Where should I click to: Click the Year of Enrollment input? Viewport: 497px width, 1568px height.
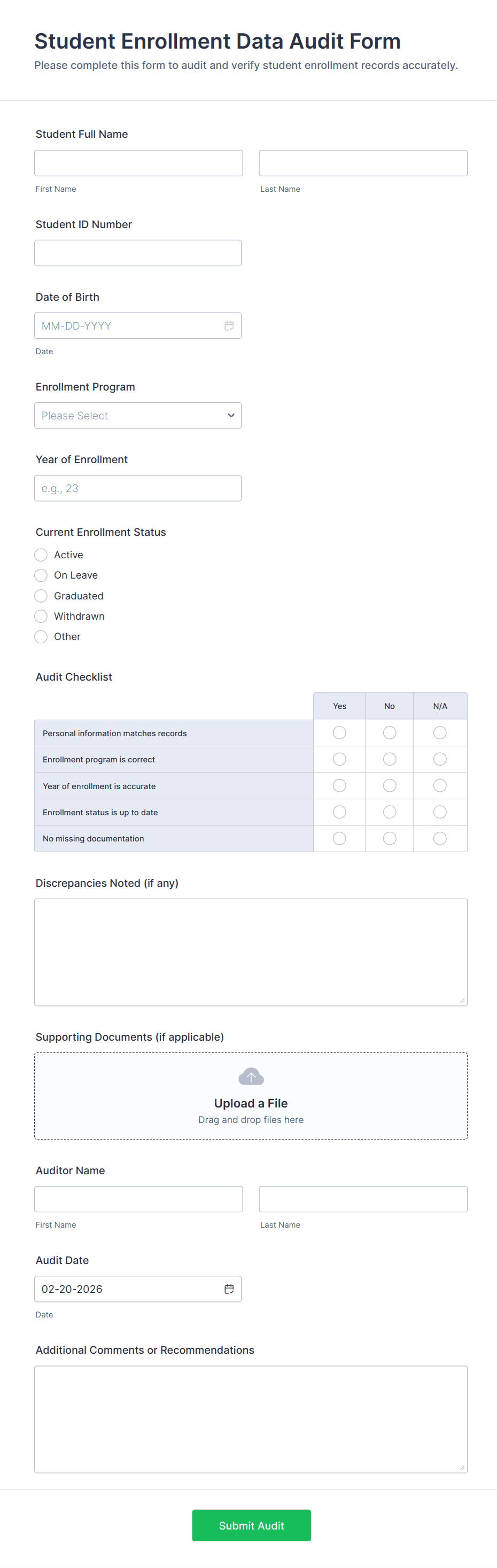point(138,488)
